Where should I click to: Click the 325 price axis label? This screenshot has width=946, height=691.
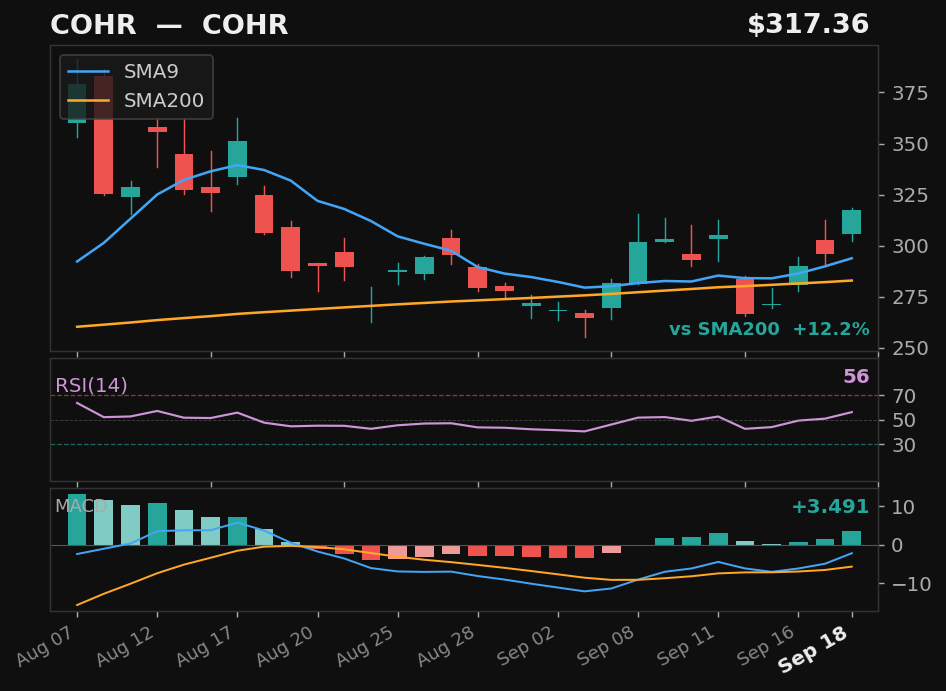910,196
